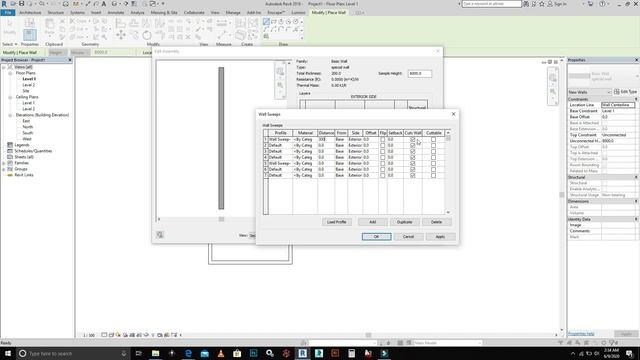640x360 pixels.
Task: Click the Move tool in Modify panel
Action: [121, 35]
